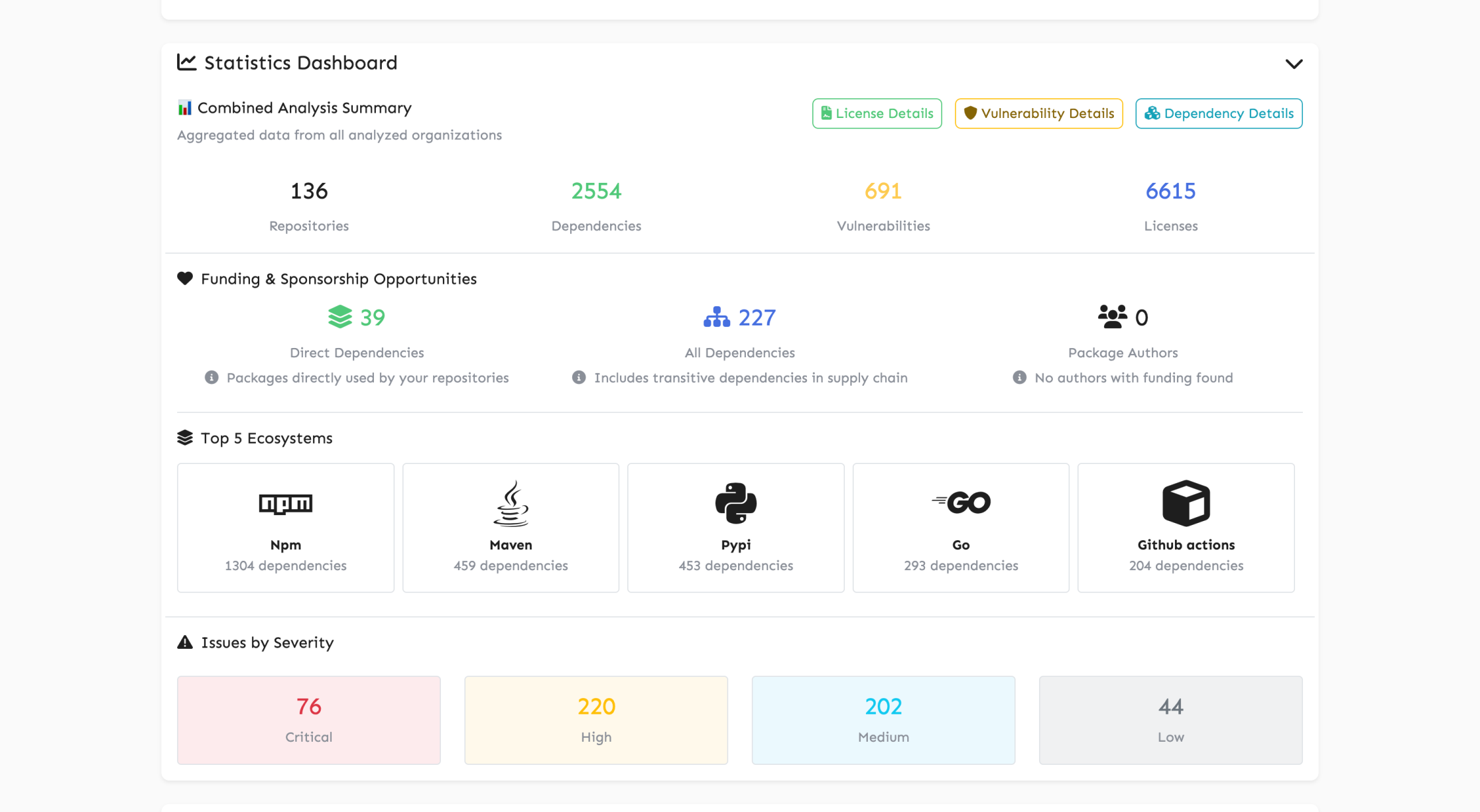Open License Details button
Image resolution: width=1480 pixels, height=812 pixels.
tap(877, 113)
